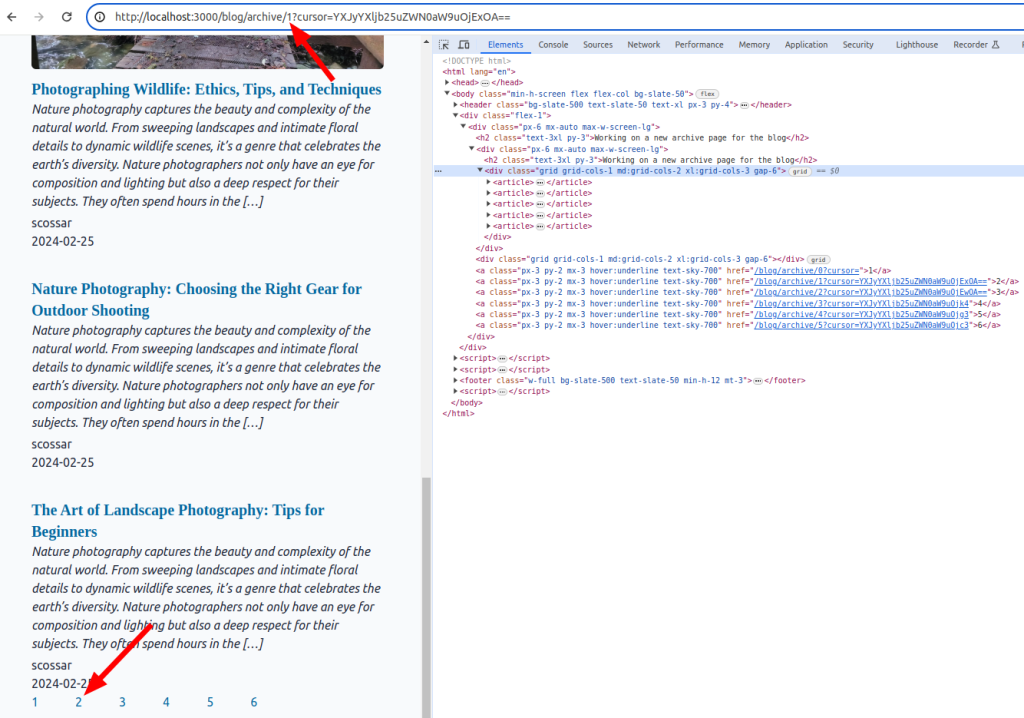
Task: Open the Recorder tab
Action: click(x=976, y=44)
